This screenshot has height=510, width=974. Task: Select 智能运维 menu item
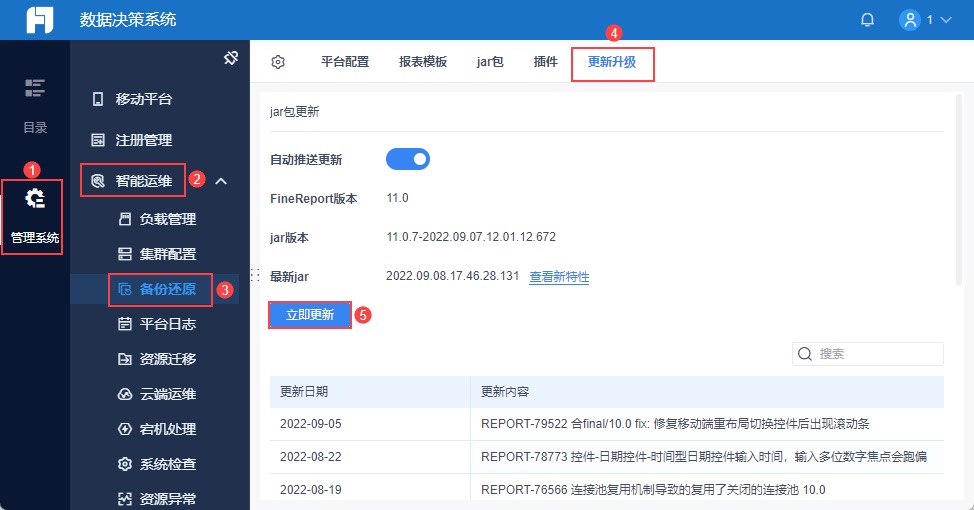coord(143,181)
